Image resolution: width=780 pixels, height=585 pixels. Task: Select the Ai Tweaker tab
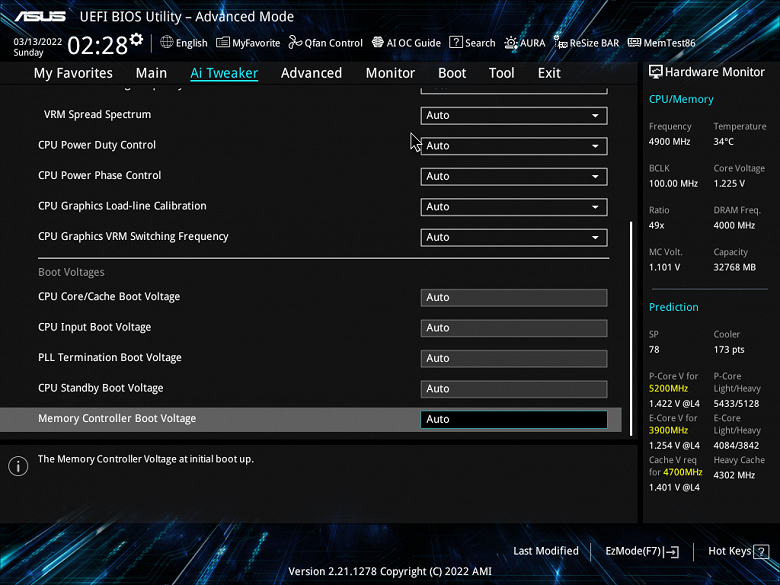click(224, 73)
